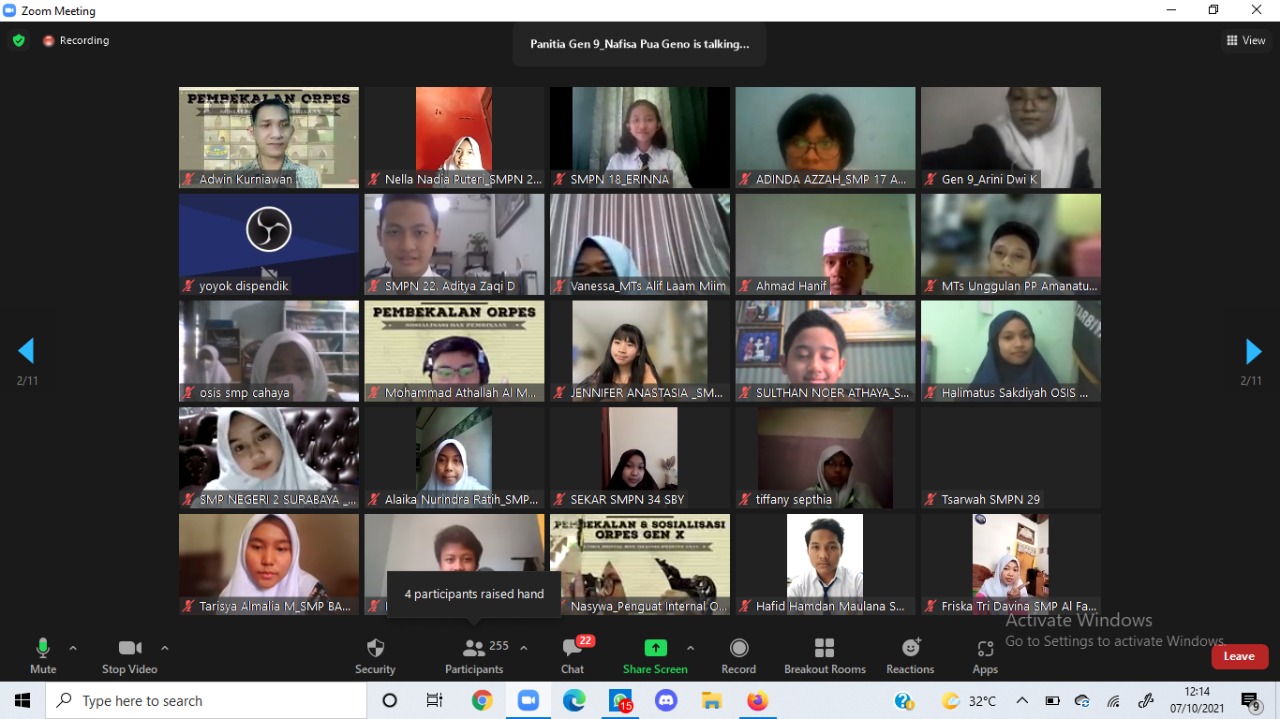Select Nella Nadia Puteri video tile
Viewport: 1280px width, 719px height.
[454, 137]
